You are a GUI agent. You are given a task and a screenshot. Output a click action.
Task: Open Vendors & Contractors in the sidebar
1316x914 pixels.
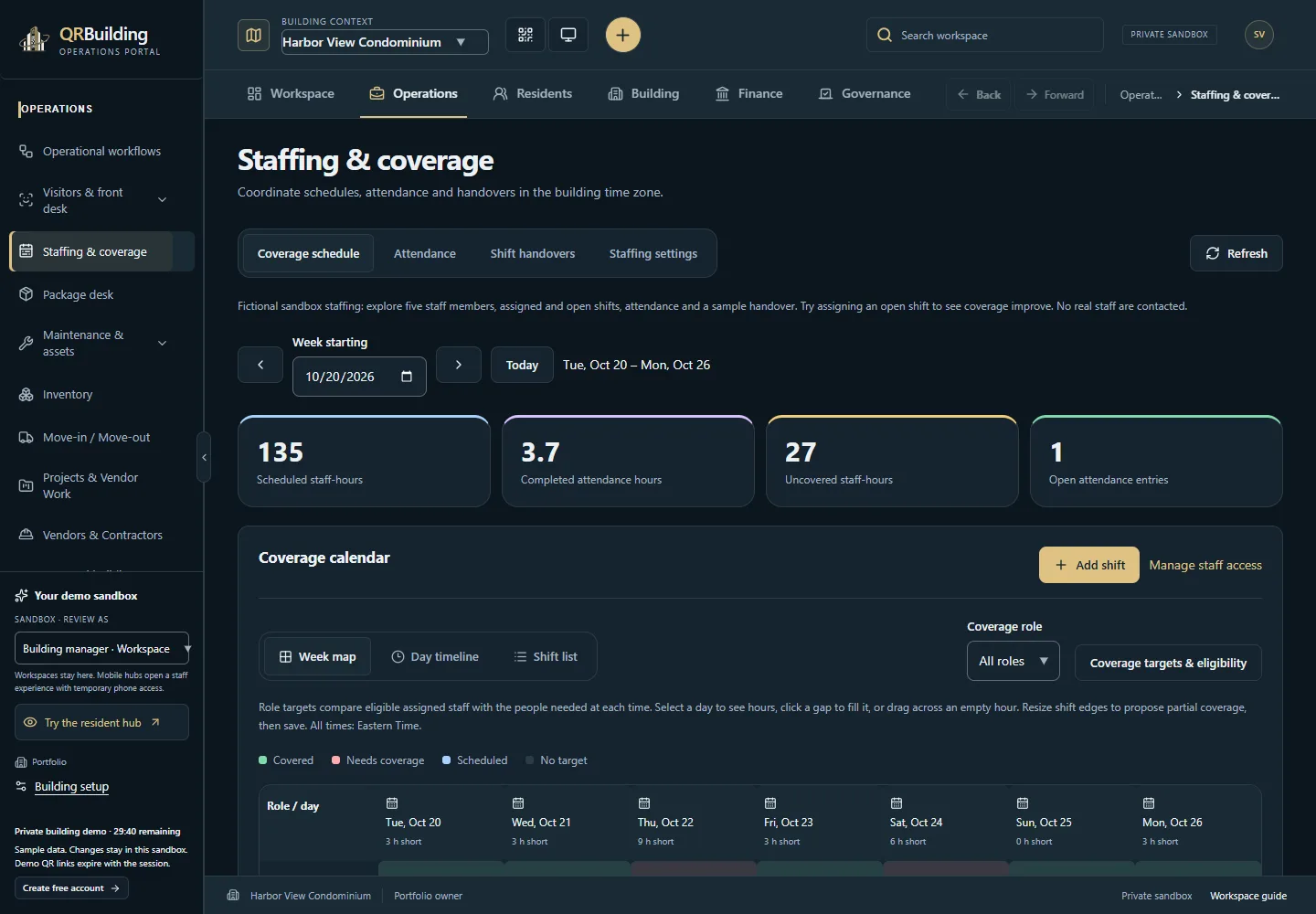pos(101,535)
